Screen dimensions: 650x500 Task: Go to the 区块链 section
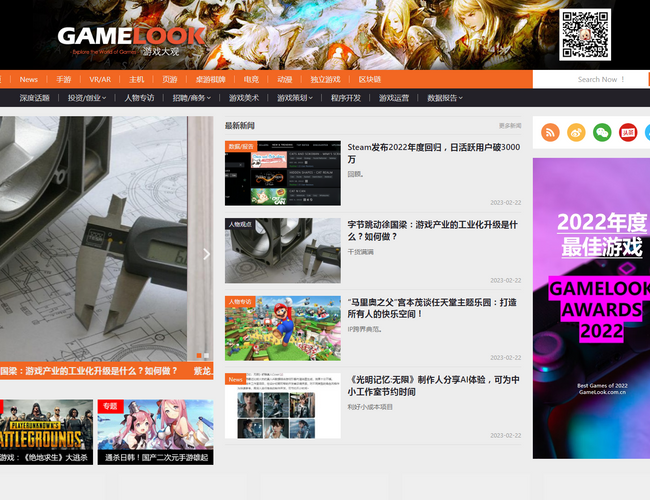[370, 79]
